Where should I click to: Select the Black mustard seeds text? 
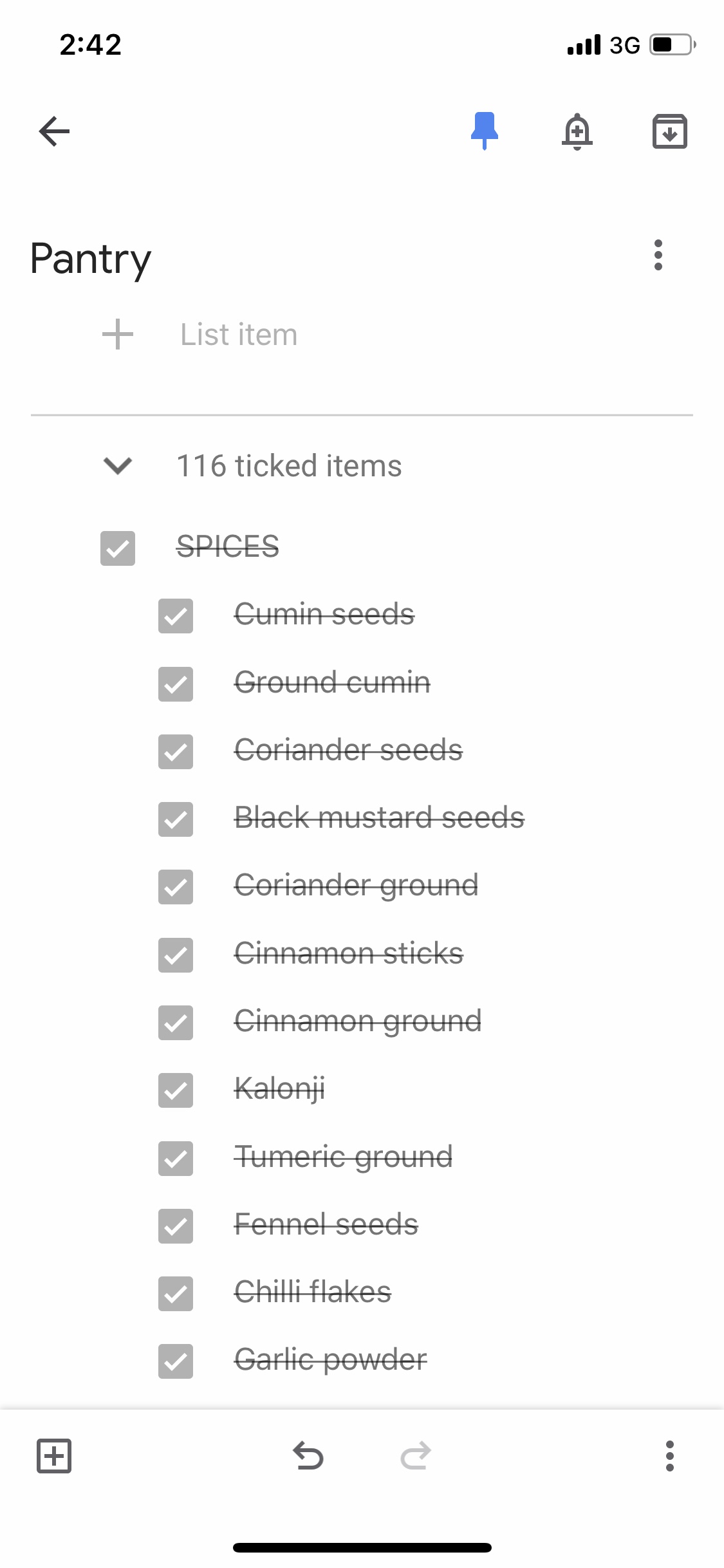(379, 818)
